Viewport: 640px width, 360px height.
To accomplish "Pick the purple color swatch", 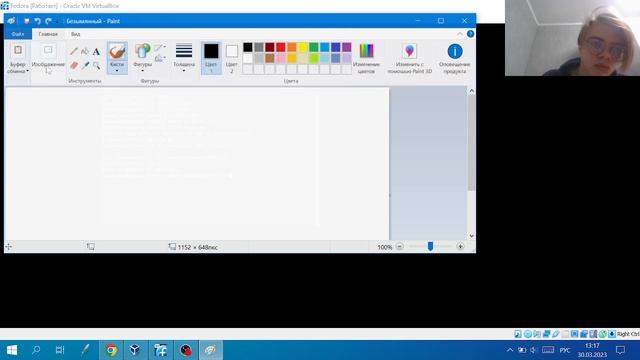I will coord(347,47).
